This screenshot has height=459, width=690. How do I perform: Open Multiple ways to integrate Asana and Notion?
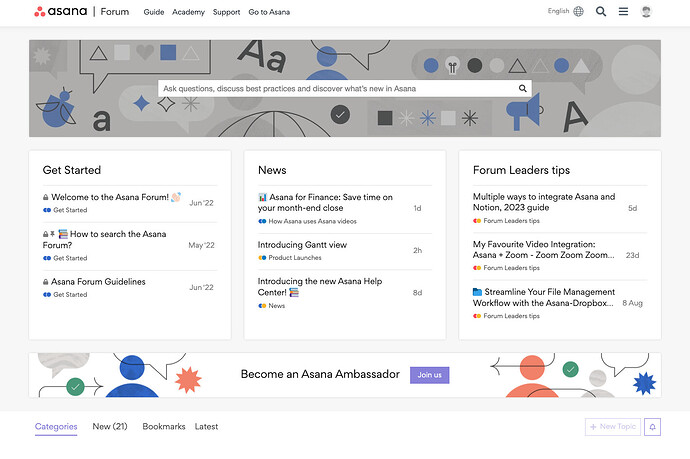[544, 202]
